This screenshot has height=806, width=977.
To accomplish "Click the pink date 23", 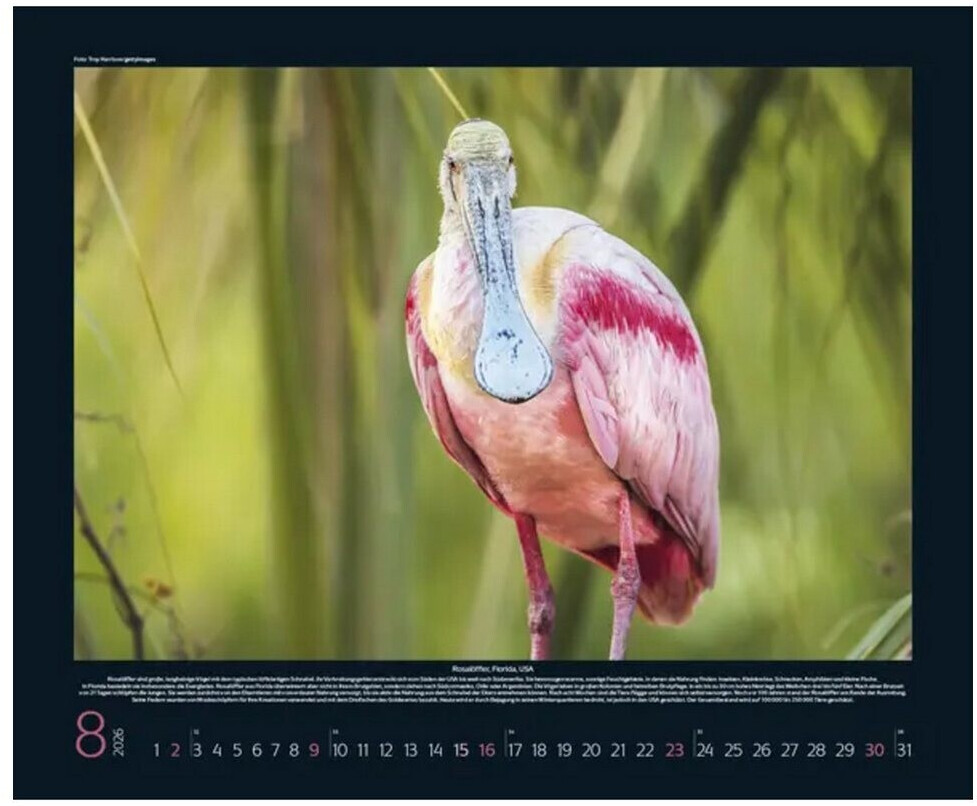I will [x=674, y=750].
